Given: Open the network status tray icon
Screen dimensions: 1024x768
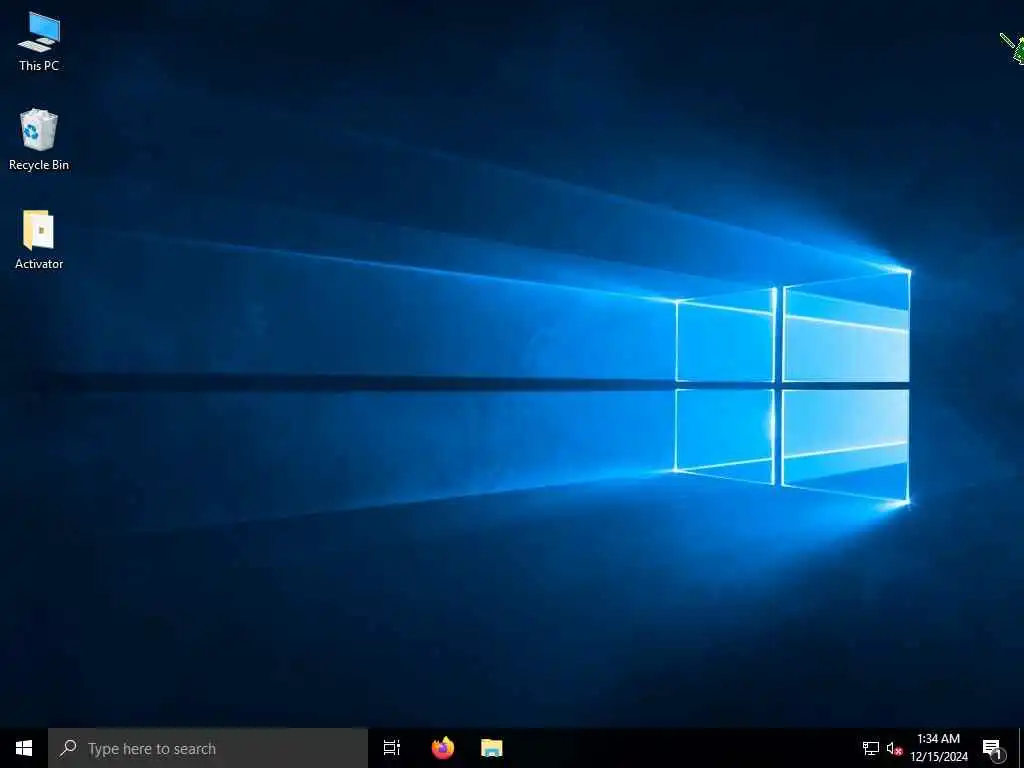Looking at the screenshot, I should point(871,748).
